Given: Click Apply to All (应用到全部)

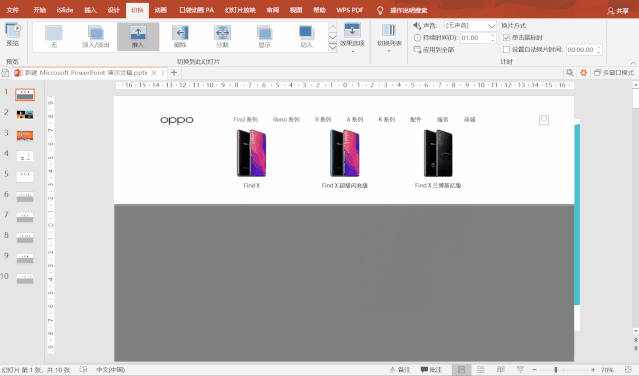Looking at the screenshot, I should click(x=434, y=50).
